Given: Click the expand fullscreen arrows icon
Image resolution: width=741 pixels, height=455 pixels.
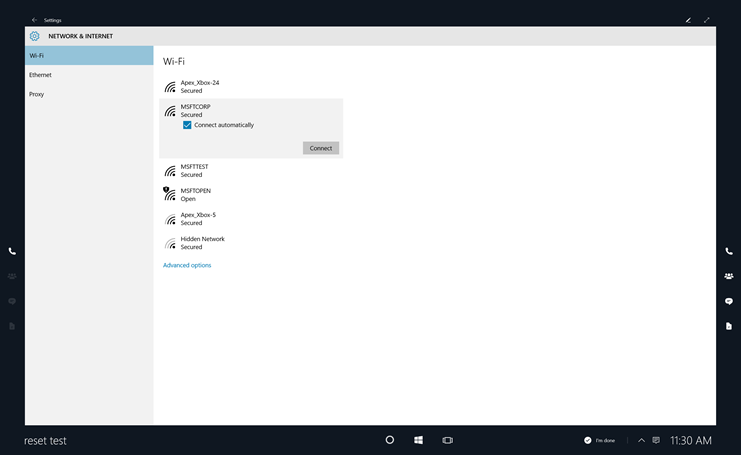Looking at the screenshot, I should coord(707,19).
